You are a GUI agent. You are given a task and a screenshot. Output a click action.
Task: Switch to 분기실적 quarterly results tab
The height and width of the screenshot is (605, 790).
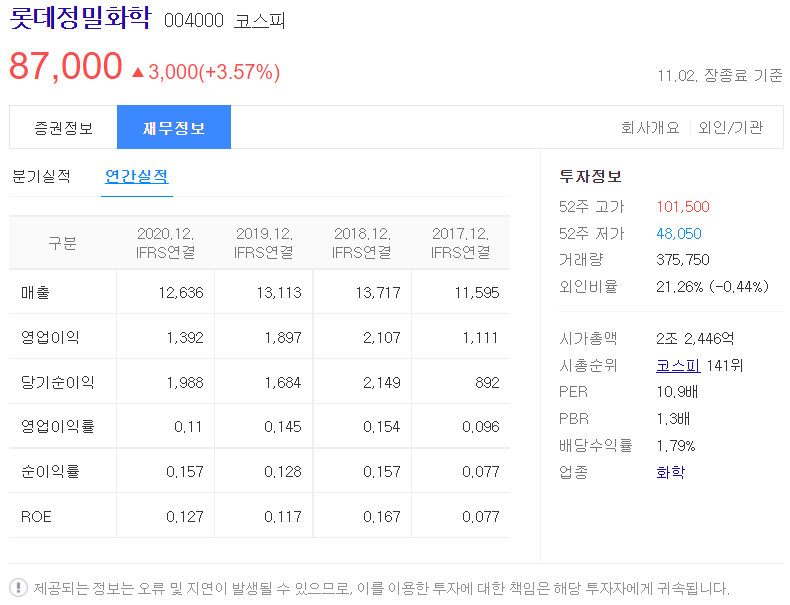[41, 176]
